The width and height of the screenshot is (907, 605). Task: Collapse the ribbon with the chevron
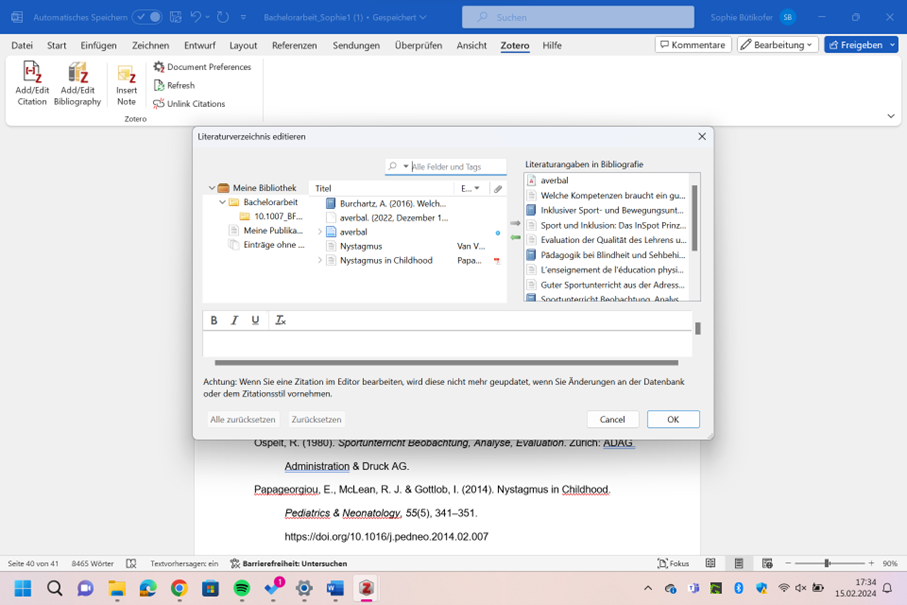click(891, 116)
